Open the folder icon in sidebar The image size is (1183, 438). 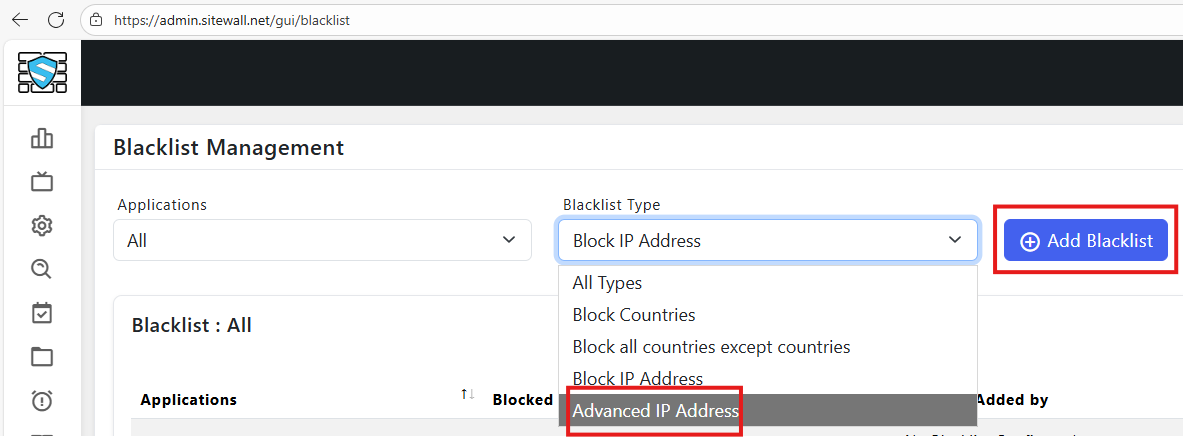point(42,357)
